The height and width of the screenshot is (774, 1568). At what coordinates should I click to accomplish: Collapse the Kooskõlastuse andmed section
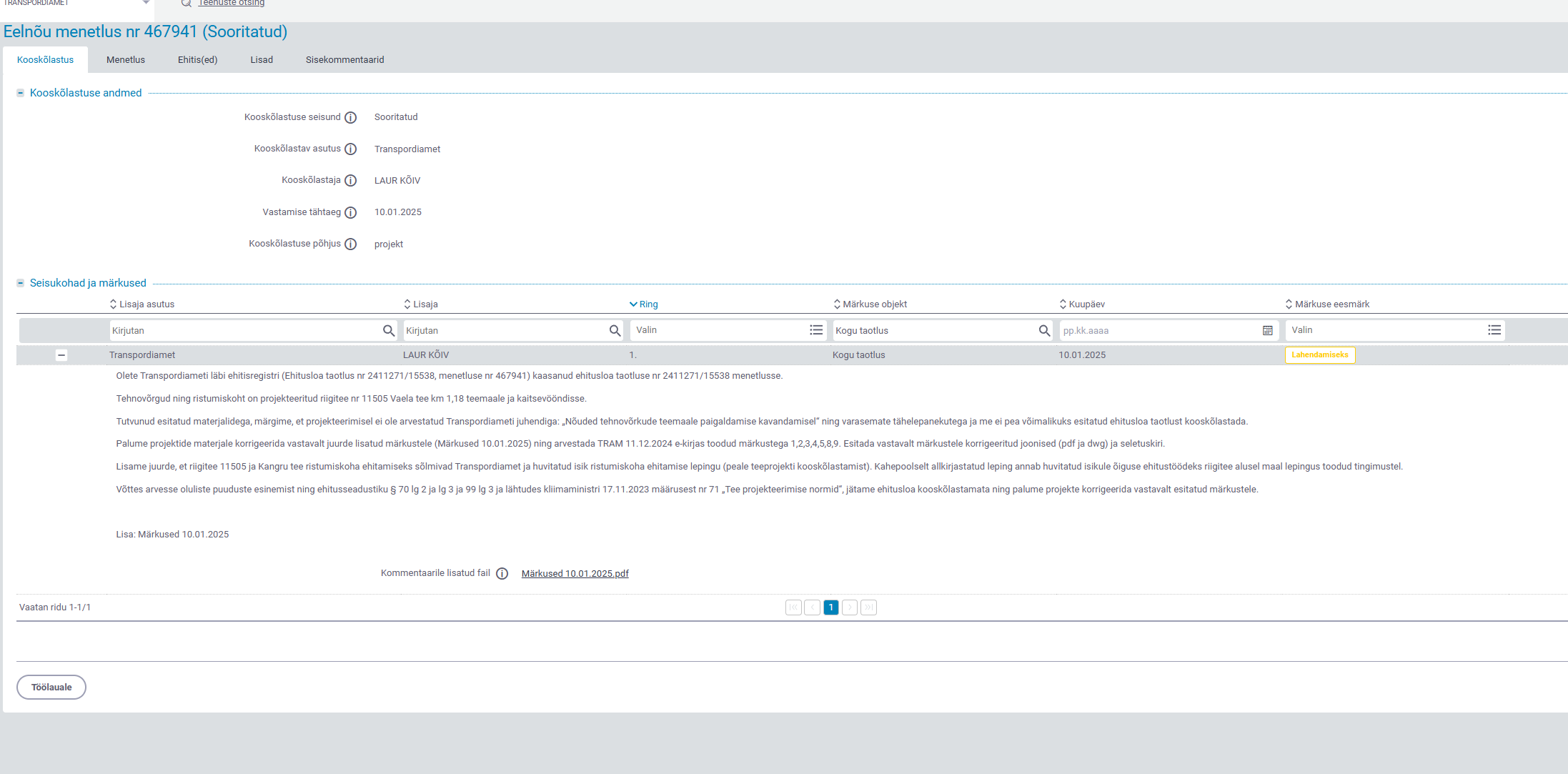[x=21, y=93]
